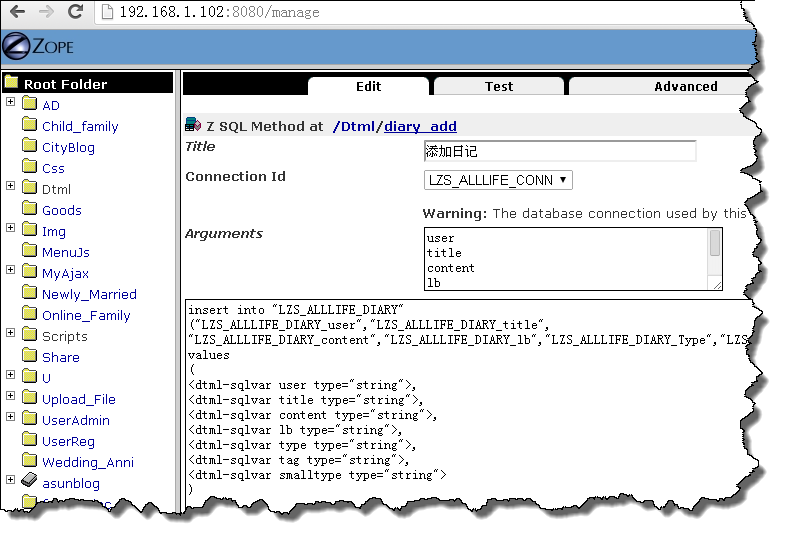This screenshot has width=785, height=537.
Task: Click the Root Folder icon
Action: [x=11, y=82]
